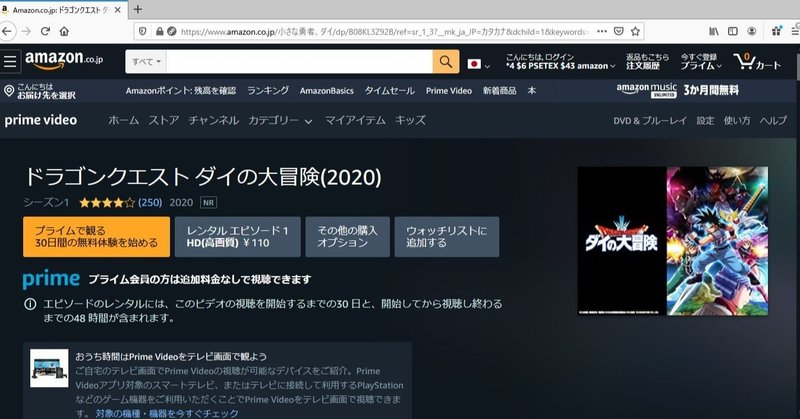Open Amazonポイント: 残高を確認 link
The width and height of the screenshot is (800, 419).
tap(181, 91)
